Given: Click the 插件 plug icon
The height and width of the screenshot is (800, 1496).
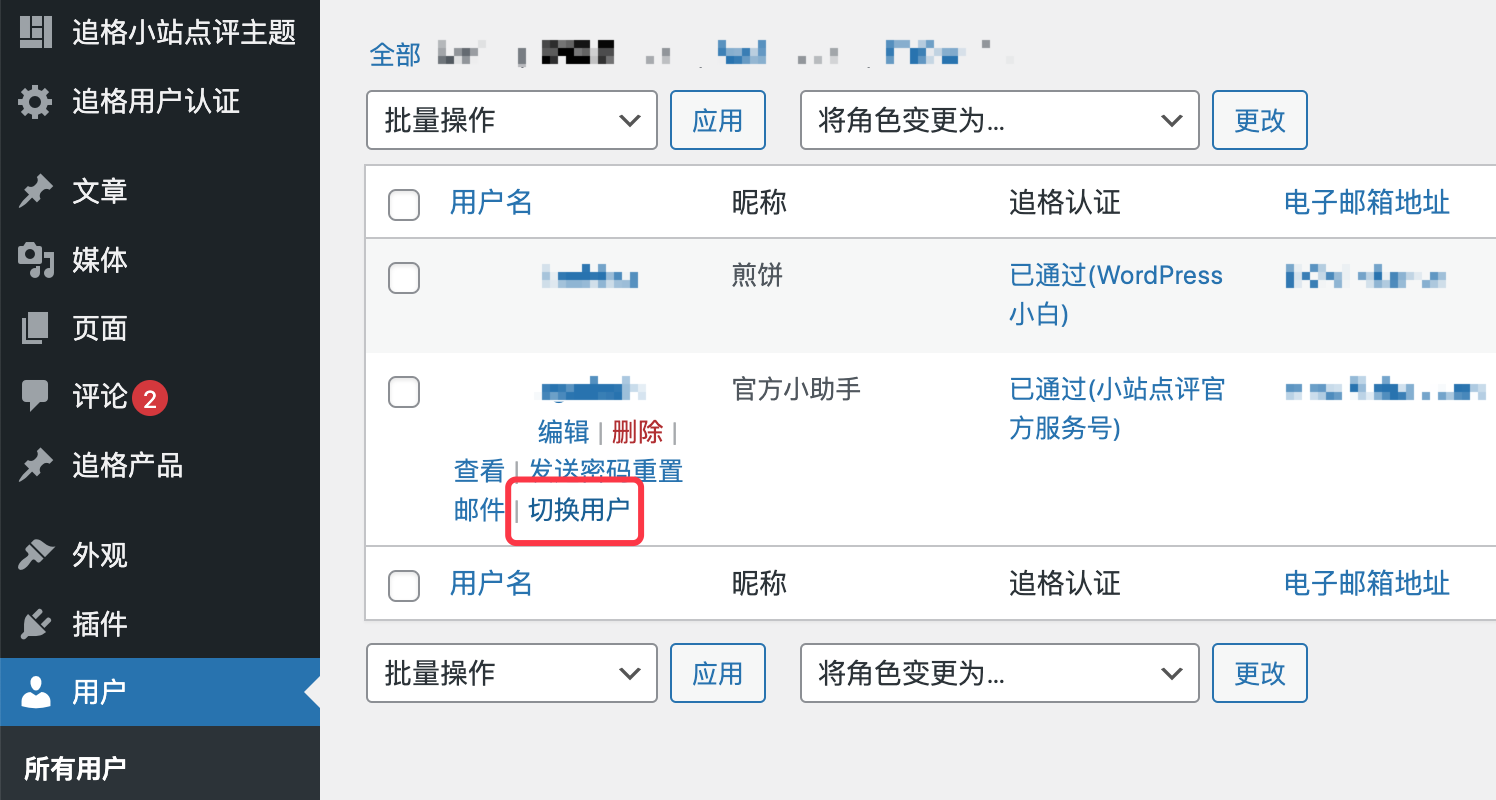Looking at the screenshot, I should 35,624.
